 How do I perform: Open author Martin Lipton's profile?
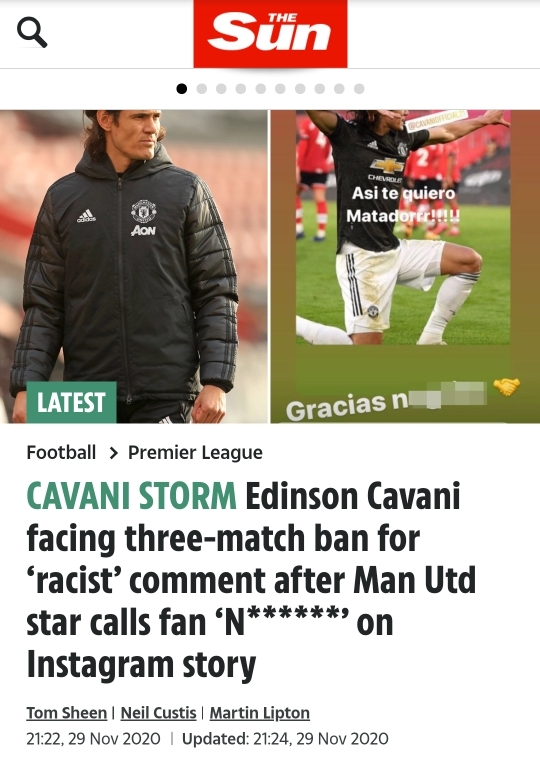tap(260, 713)
